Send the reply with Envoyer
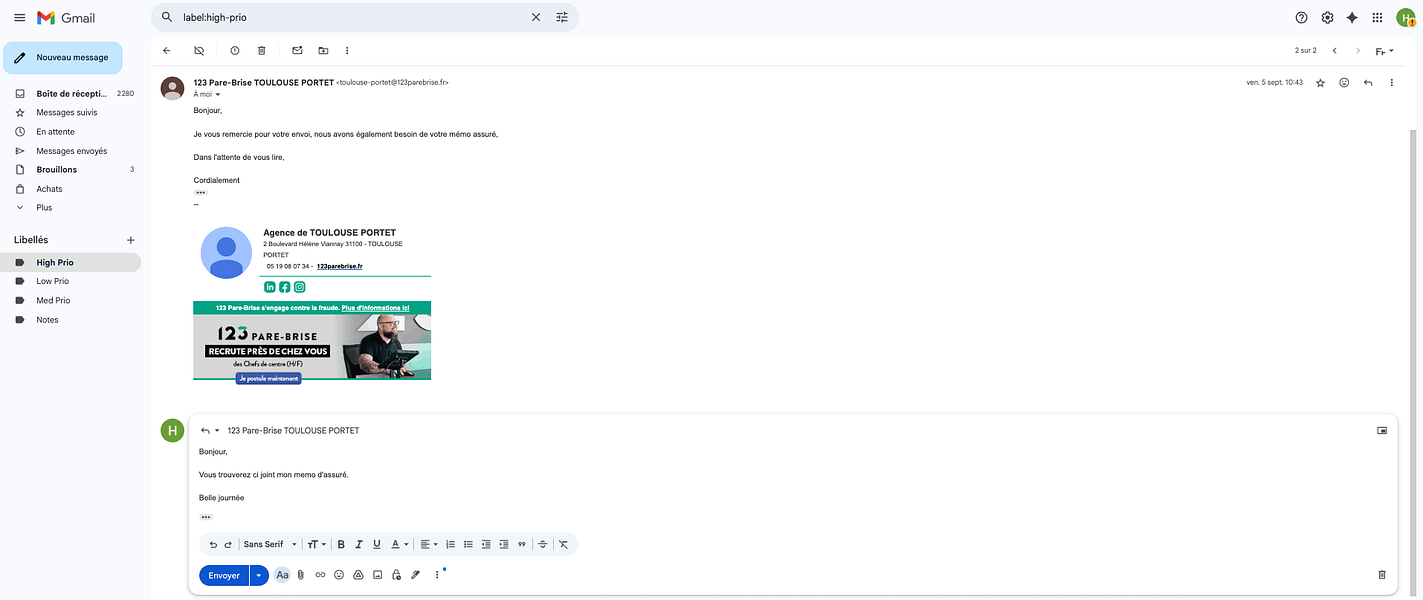The height and width of the screenshot is (600, 1423). 224,575
